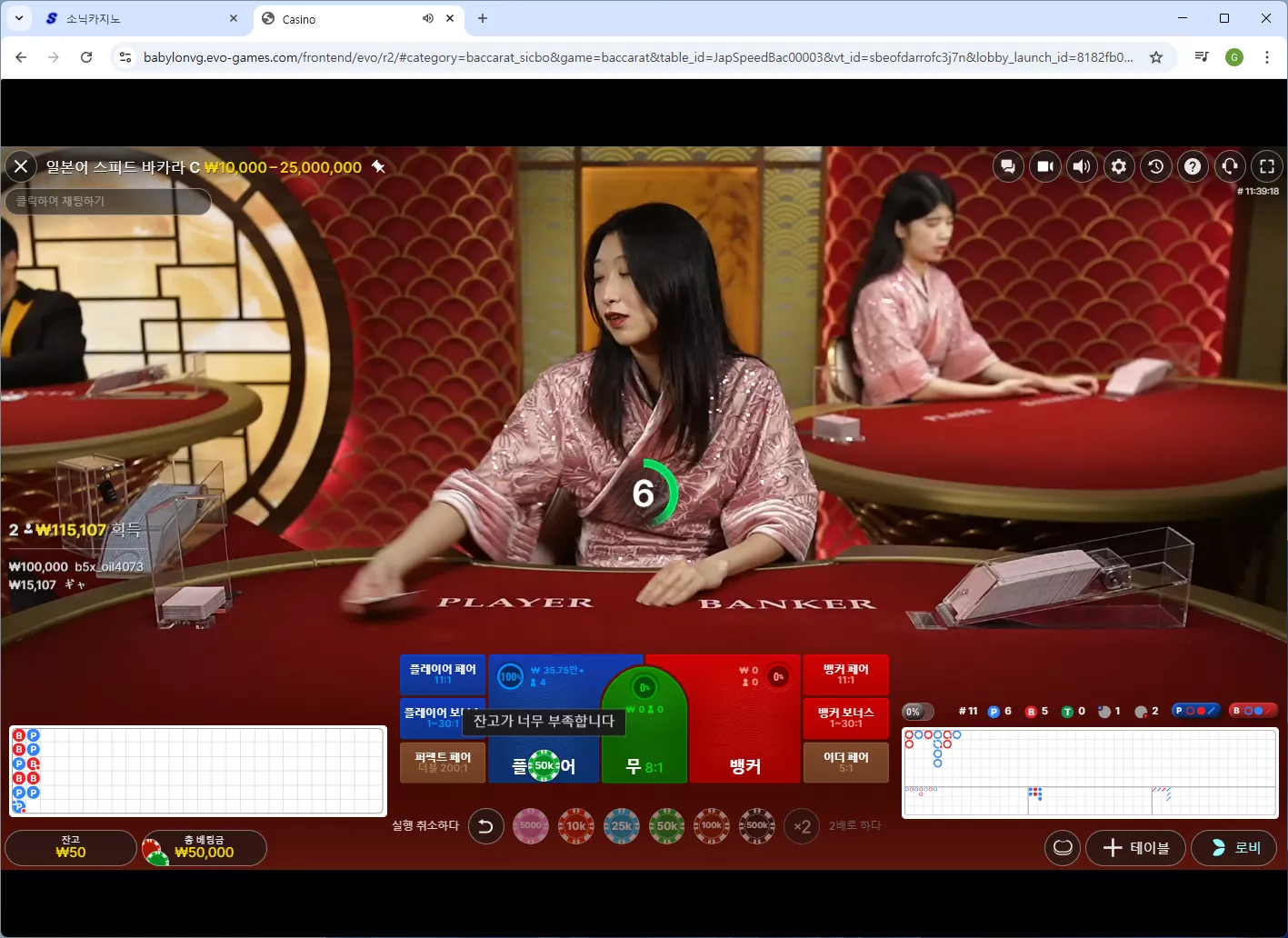Mute the game sound speaker icon
Screen dimensions: 1288x938
(x=1082, y=166)
